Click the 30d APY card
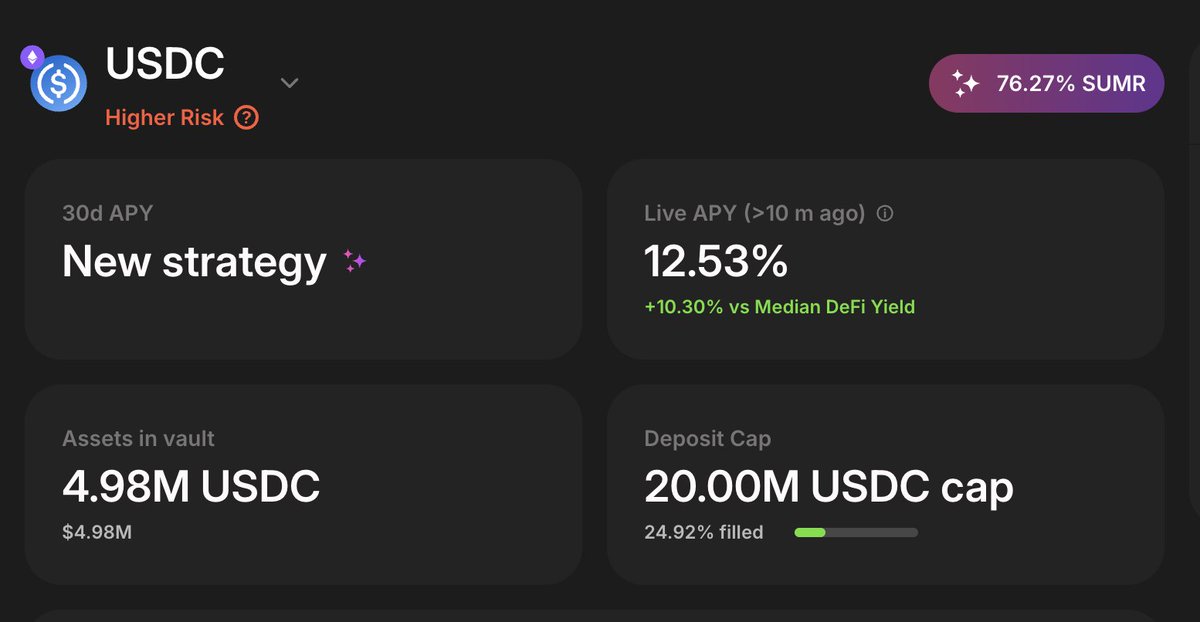 point(304,259)
